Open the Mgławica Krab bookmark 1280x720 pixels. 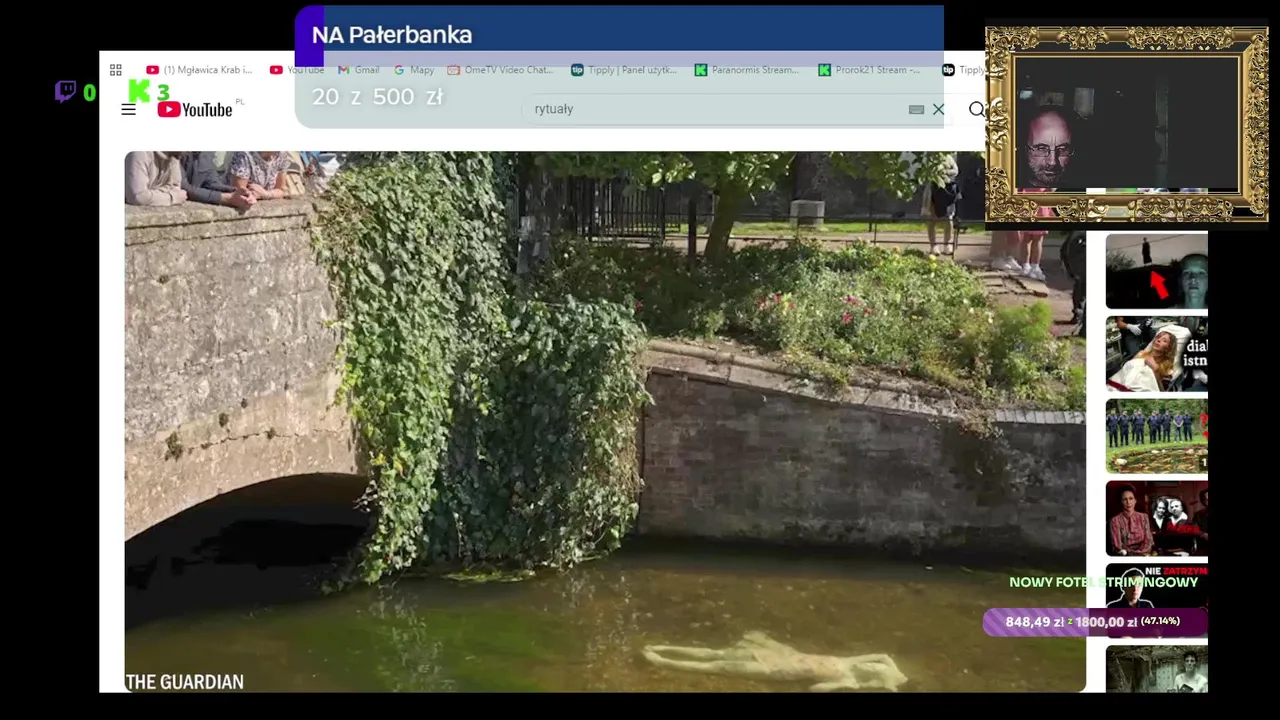point(199,70)
